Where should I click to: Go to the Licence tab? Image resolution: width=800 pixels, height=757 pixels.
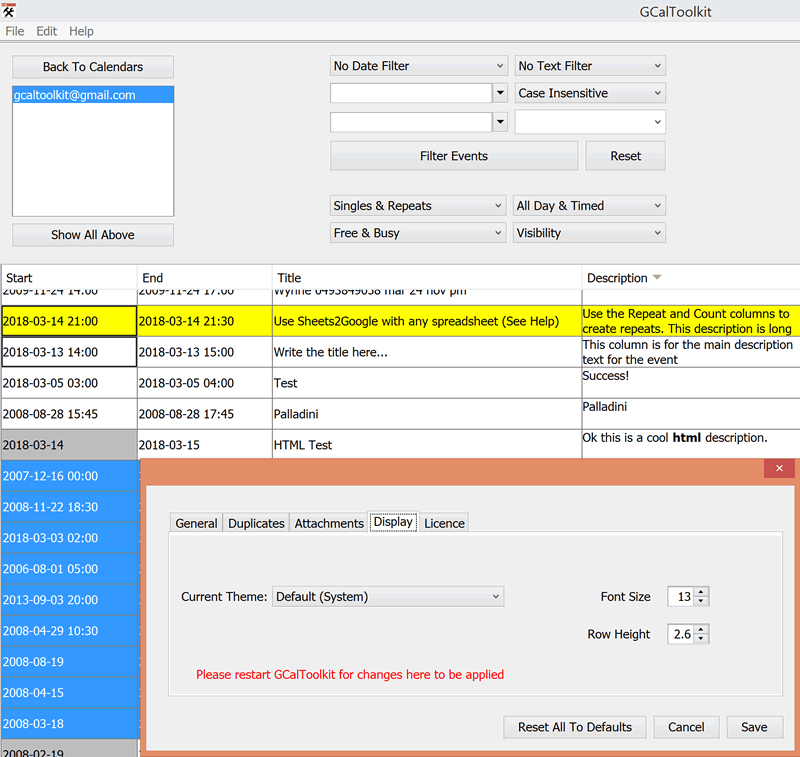[444, 523]
